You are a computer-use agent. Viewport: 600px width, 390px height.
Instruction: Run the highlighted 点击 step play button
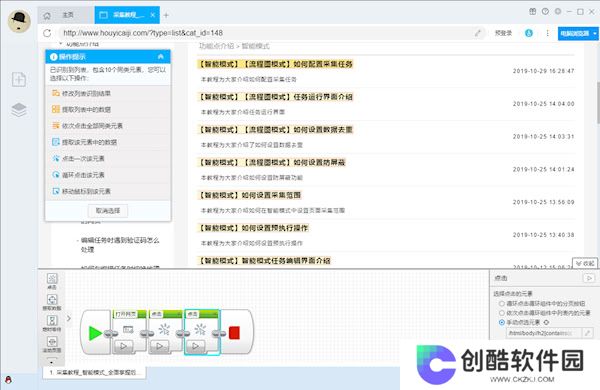(x=196, y=346)
